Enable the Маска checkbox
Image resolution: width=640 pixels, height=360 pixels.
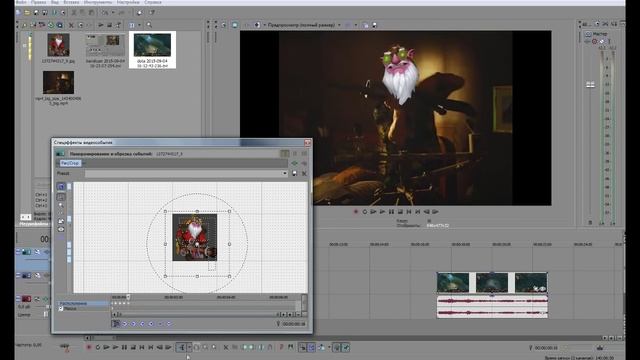pyautogui.click(x=61, y=309)
